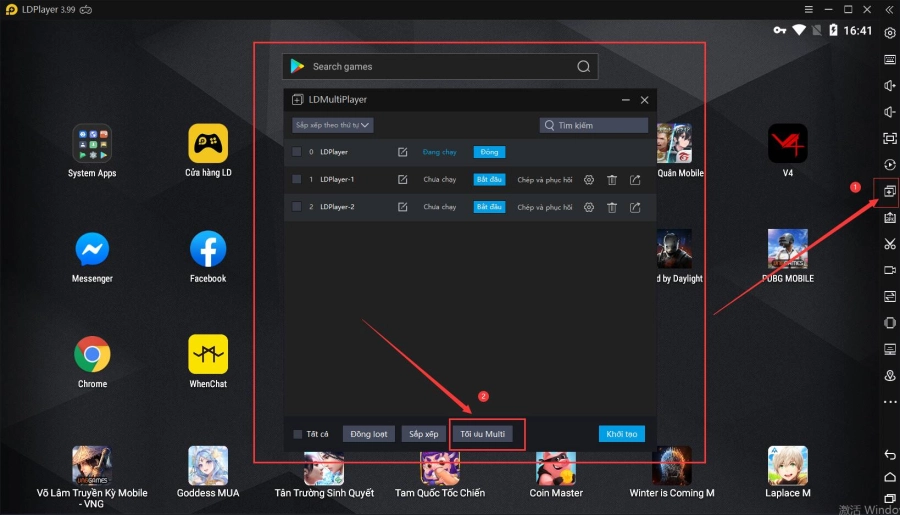900x515 pixels.
Task: Create shortcut for LDPlayer-1 via export icon
Action: pyautogui.click(x=635, y=180)
